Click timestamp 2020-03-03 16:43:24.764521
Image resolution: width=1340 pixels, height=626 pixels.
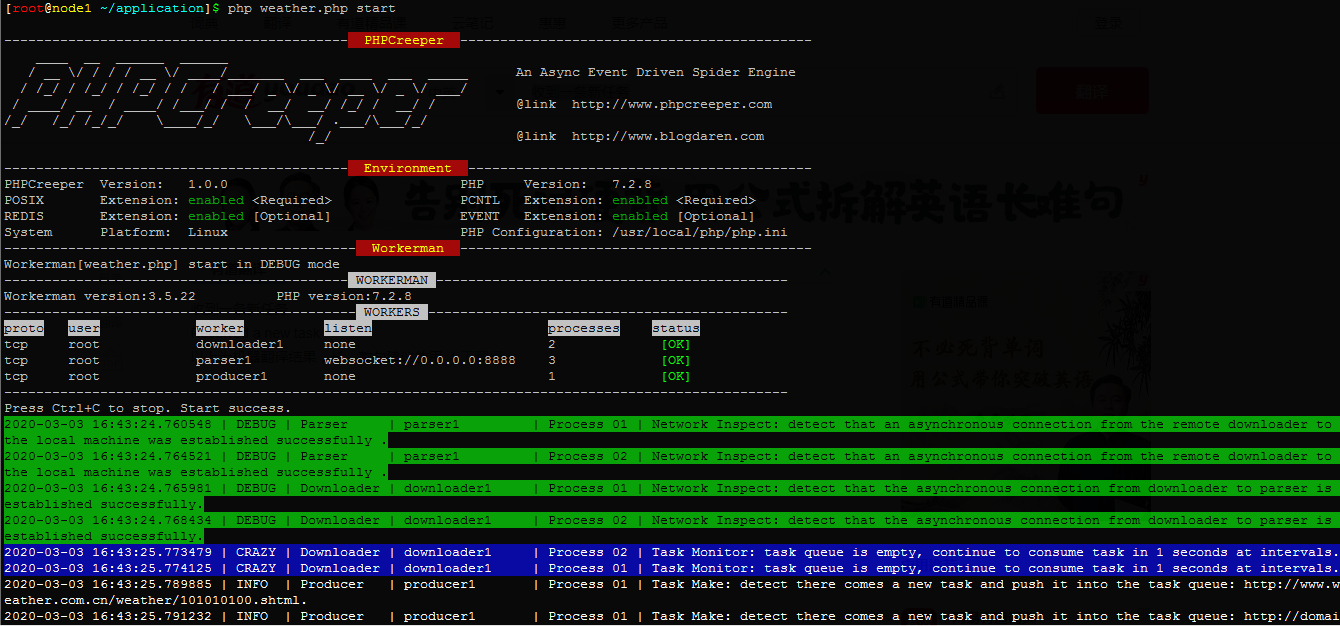(x=108, y=456)
